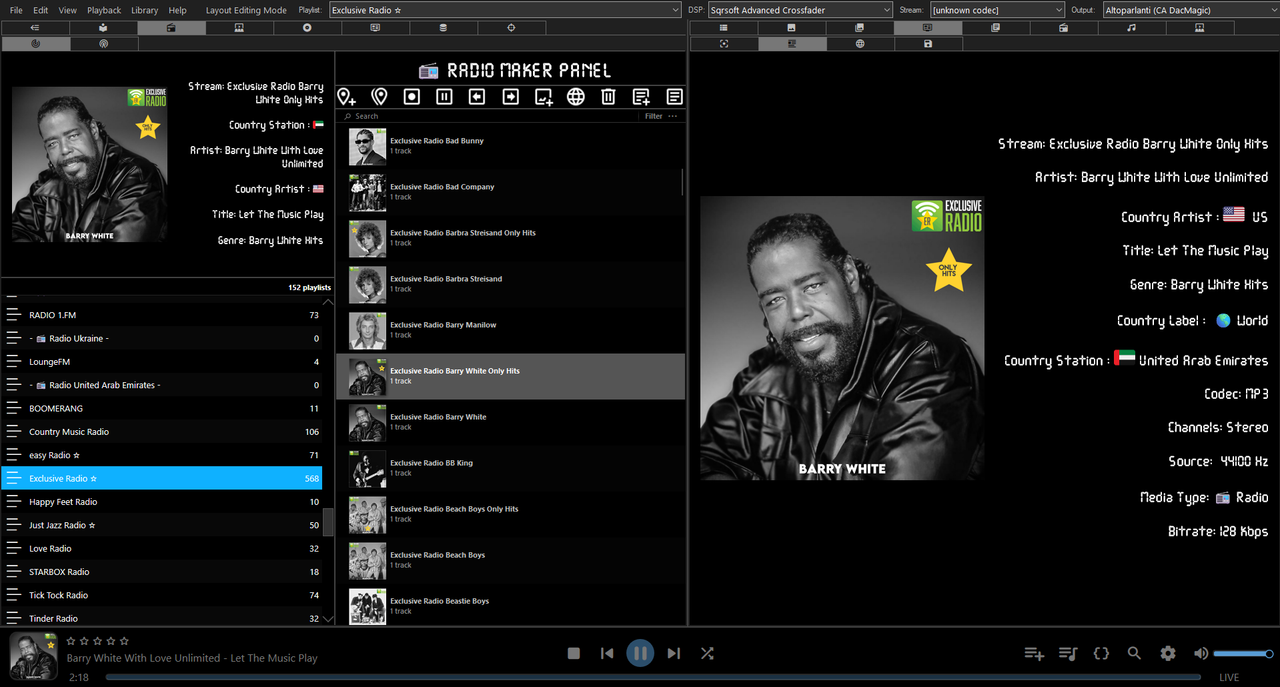
Task: Select the globe sub-tab in right panel
Action: 860,44
